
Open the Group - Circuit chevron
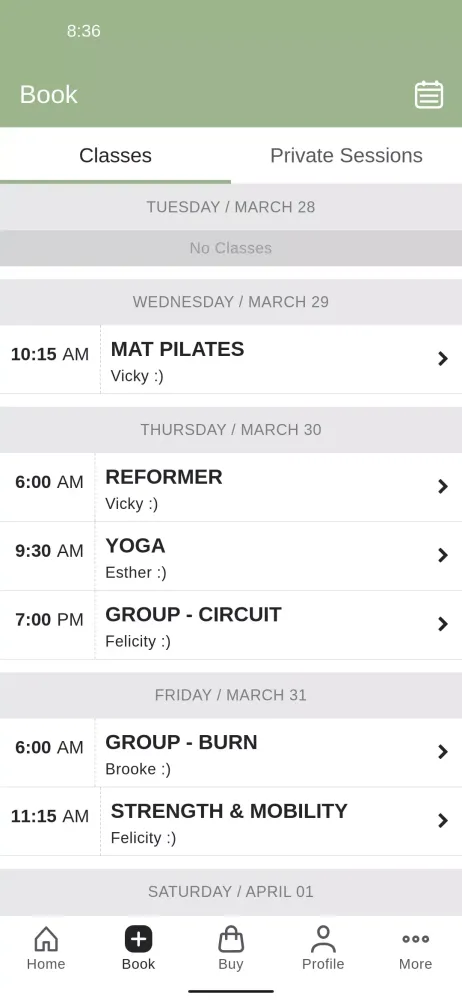[x=443, y=624]
